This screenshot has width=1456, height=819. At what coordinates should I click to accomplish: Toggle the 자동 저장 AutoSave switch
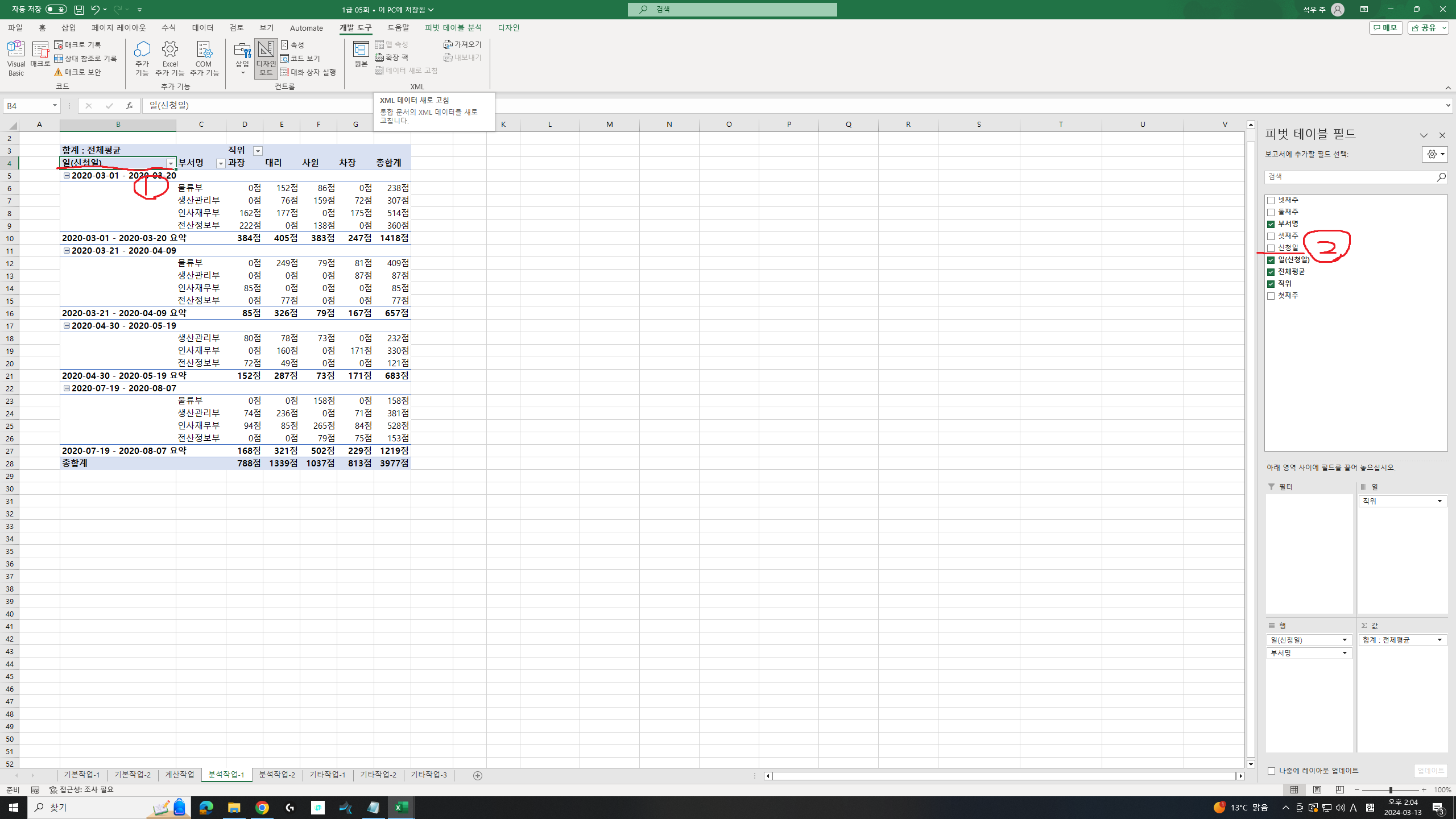[56, 10]
